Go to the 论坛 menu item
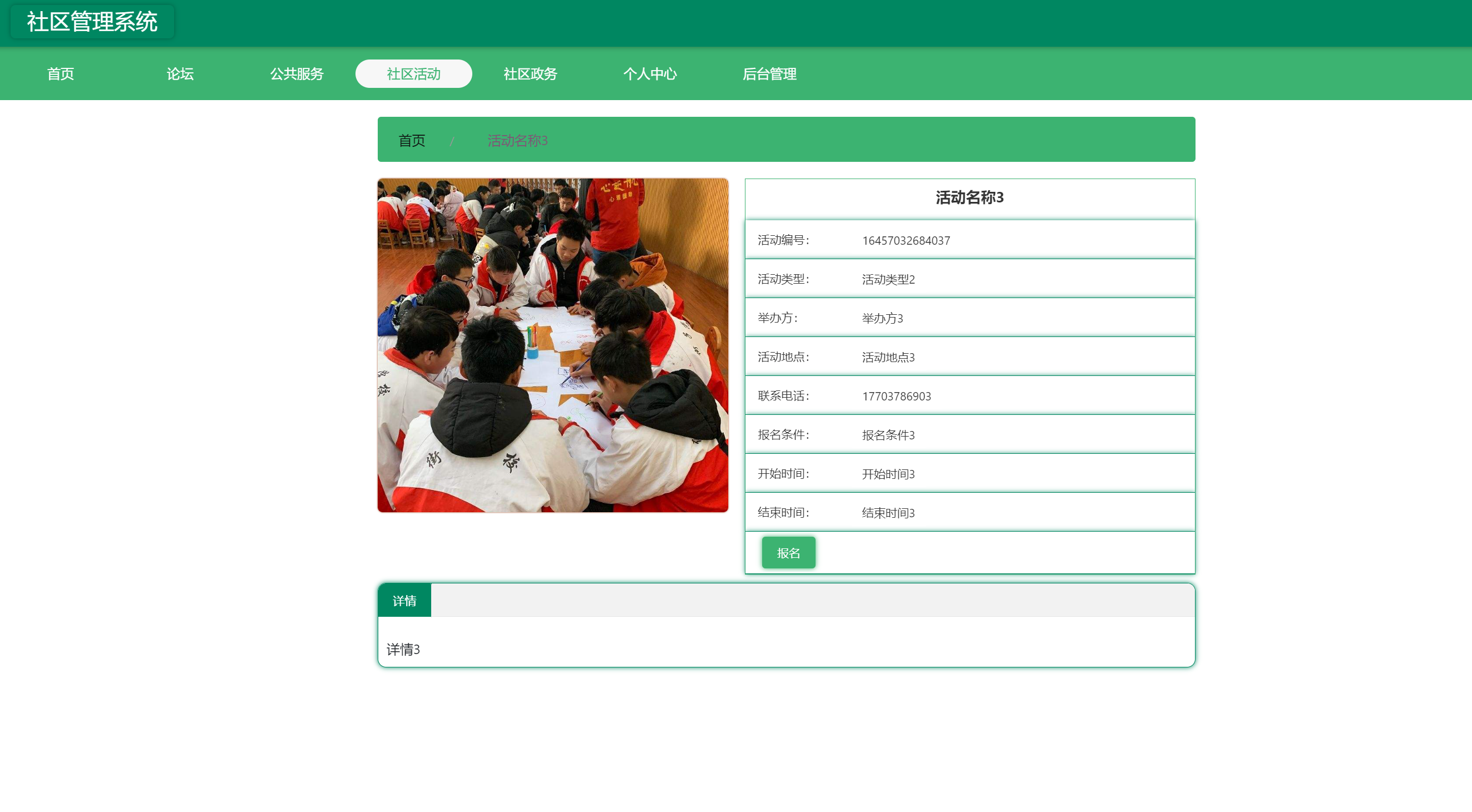Viewport: 1472px width, 812px height. pyautogui.click(x=180, y=74)
